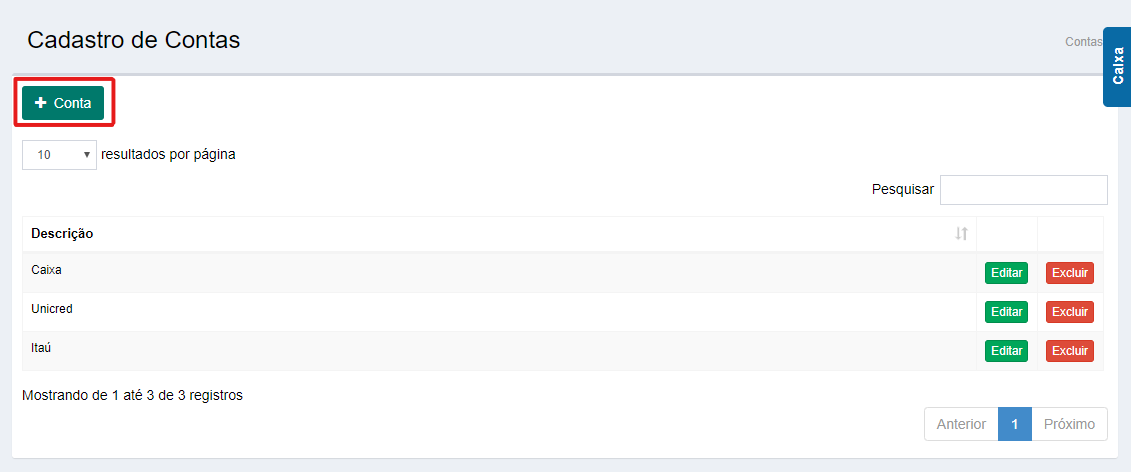Select the Caixa table row text
Screen dimensions: 1131x472
[x=47, y=270]
